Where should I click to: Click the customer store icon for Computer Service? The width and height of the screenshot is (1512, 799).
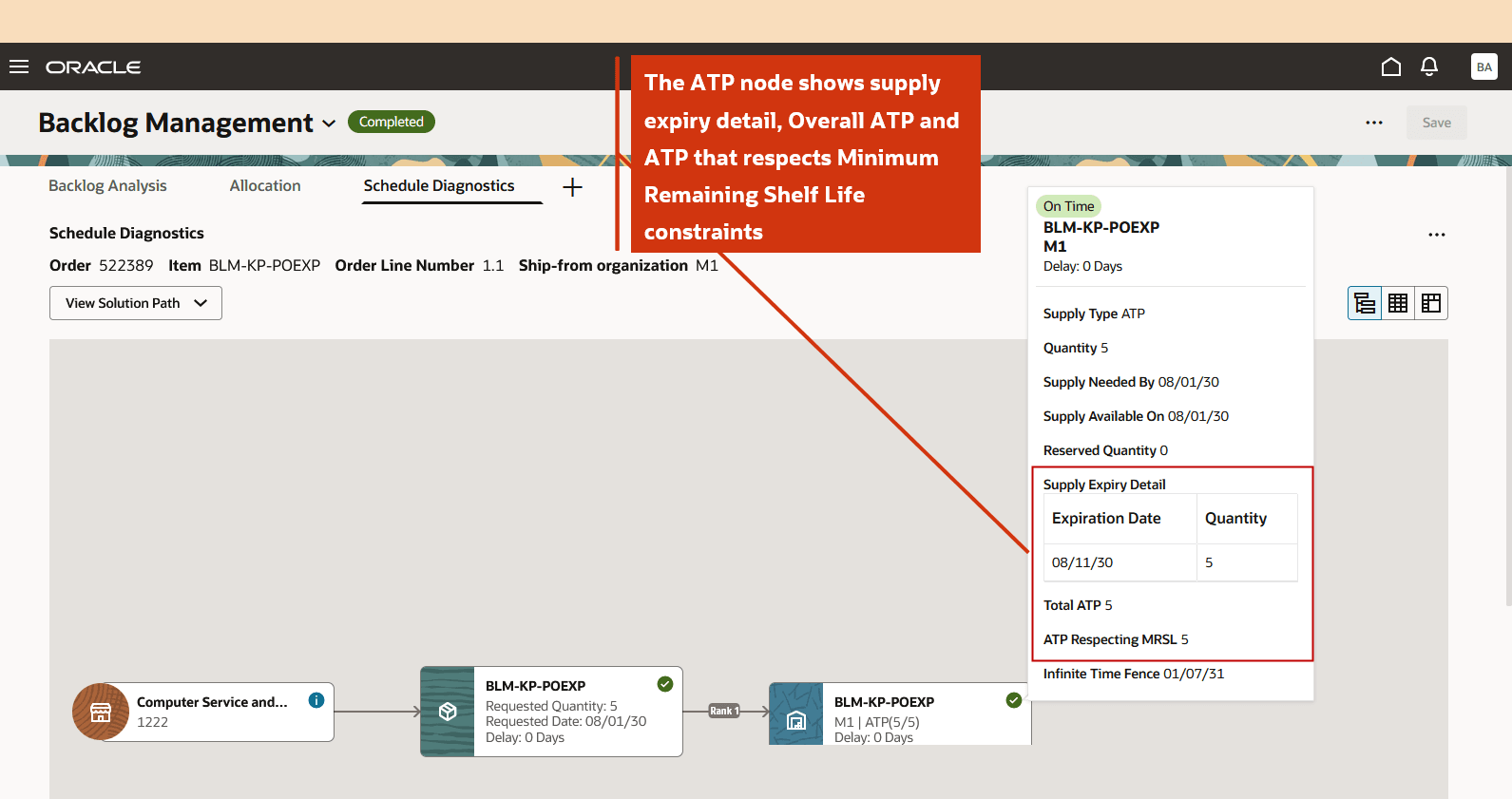[x=101, y=712]
